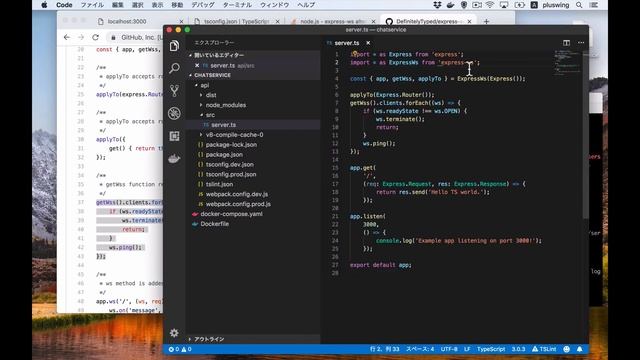Screen dimensions: 640x360
Task: Reload the page in the browser window
Action: point(96,37)
